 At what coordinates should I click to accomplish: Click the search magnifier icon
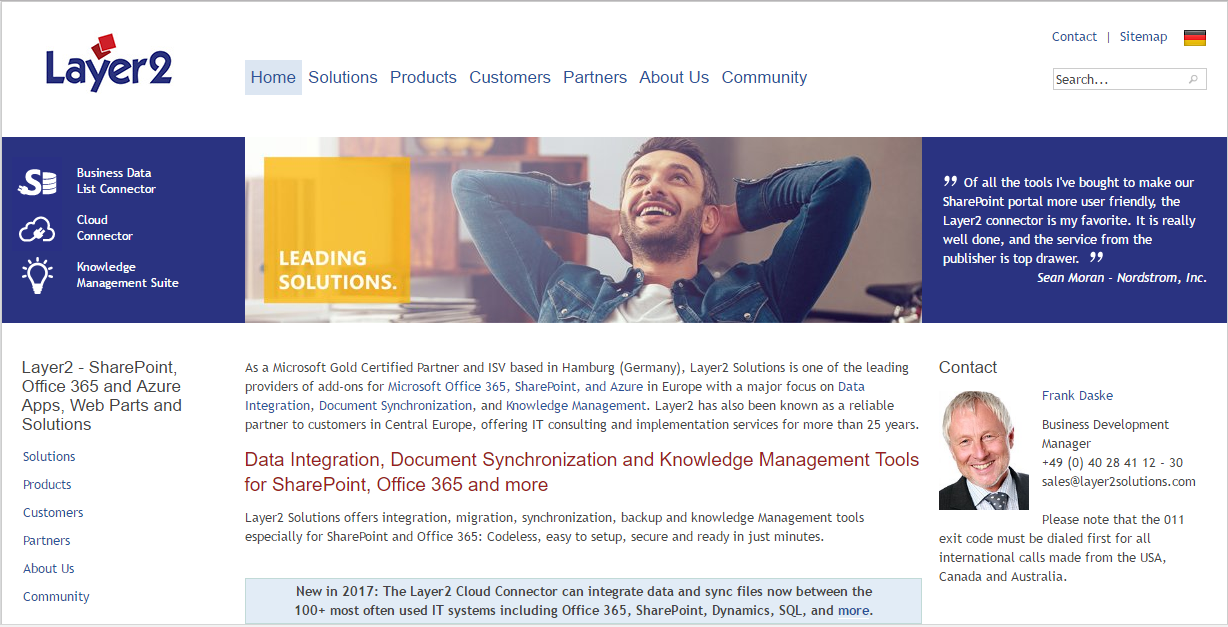1193,78
